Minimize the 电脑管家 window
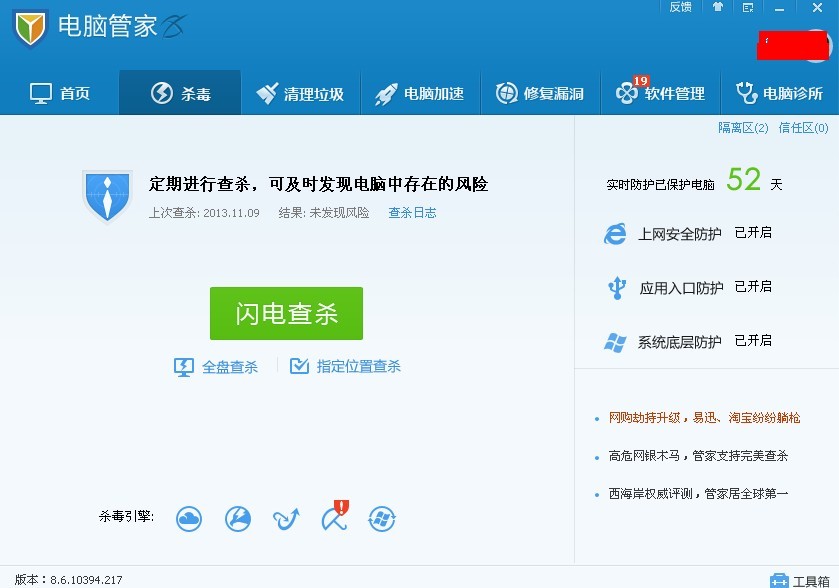The width and height of the screenshot is (839, 588). 779,8
